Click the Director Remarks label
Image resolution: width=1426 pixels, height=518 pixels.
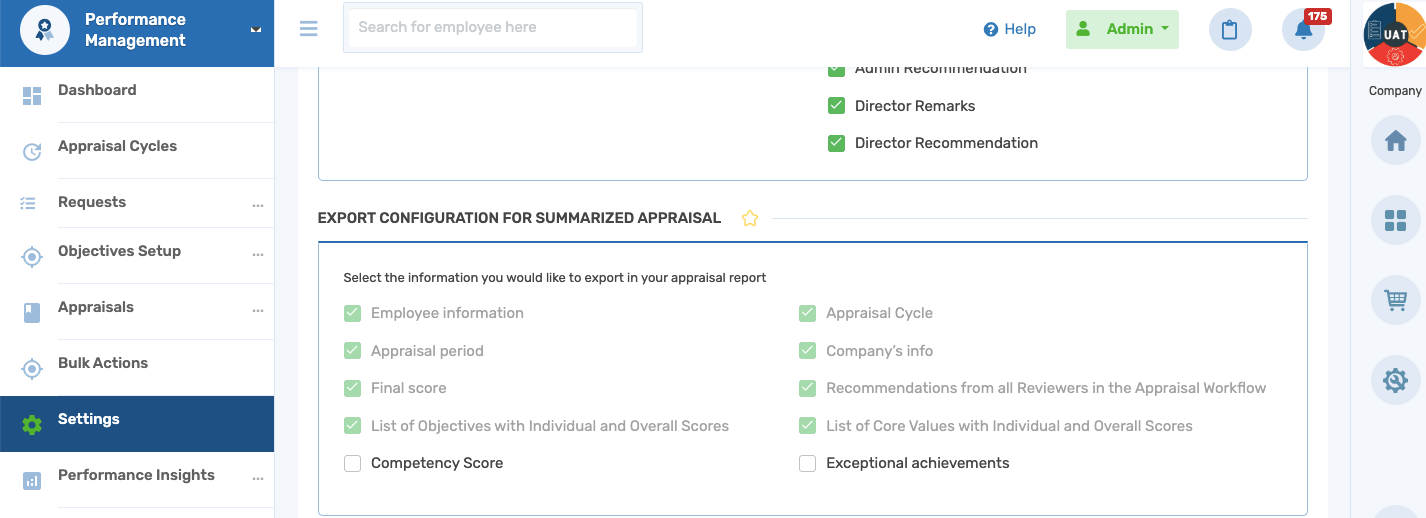click(915, 106)
